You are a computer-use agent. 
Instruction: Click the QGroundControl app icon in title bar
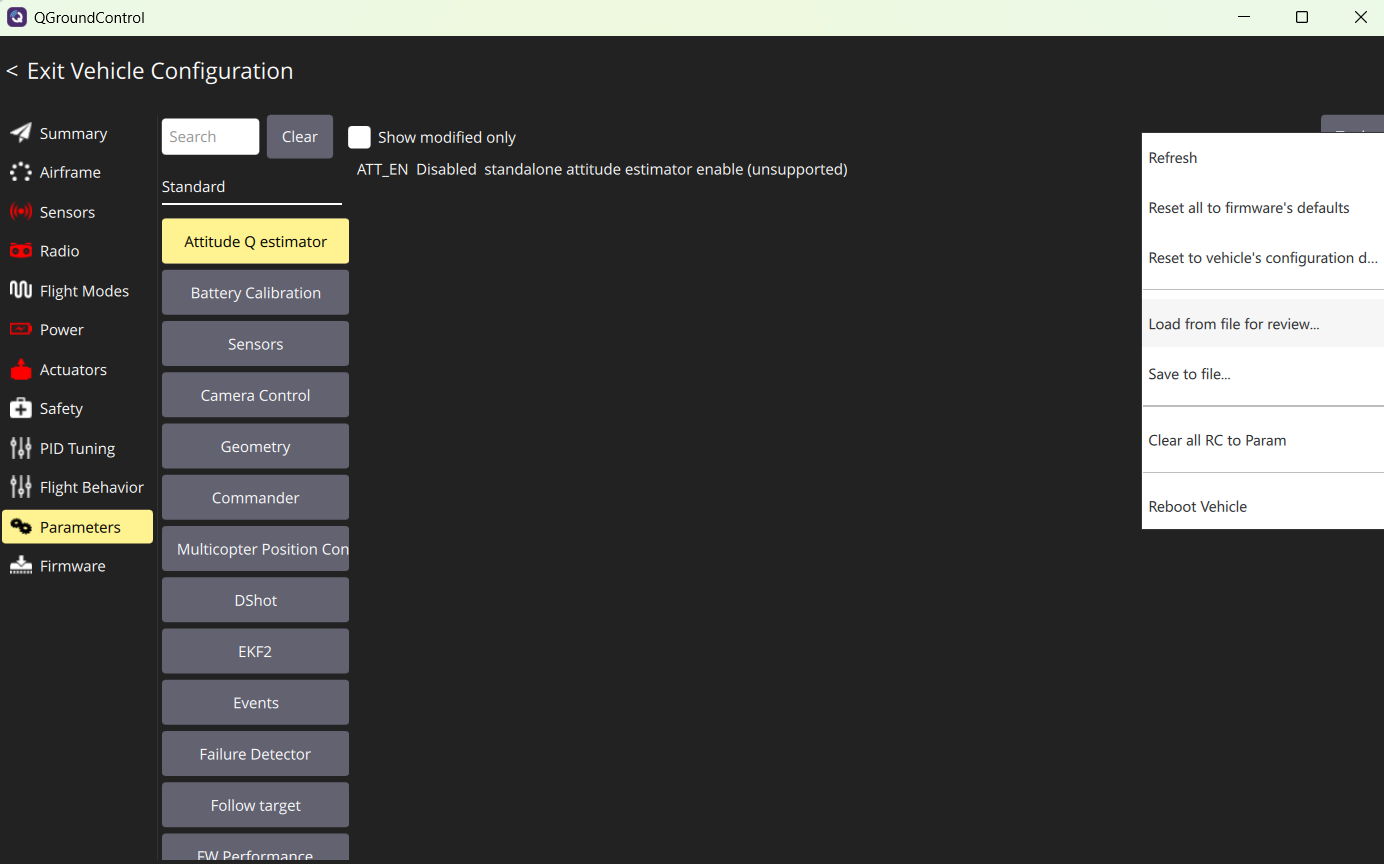(17, 17)
